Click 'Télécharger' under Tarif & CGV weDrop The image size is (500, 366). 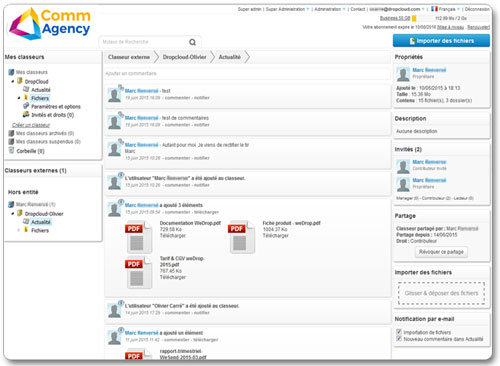[x=173, y=277]
